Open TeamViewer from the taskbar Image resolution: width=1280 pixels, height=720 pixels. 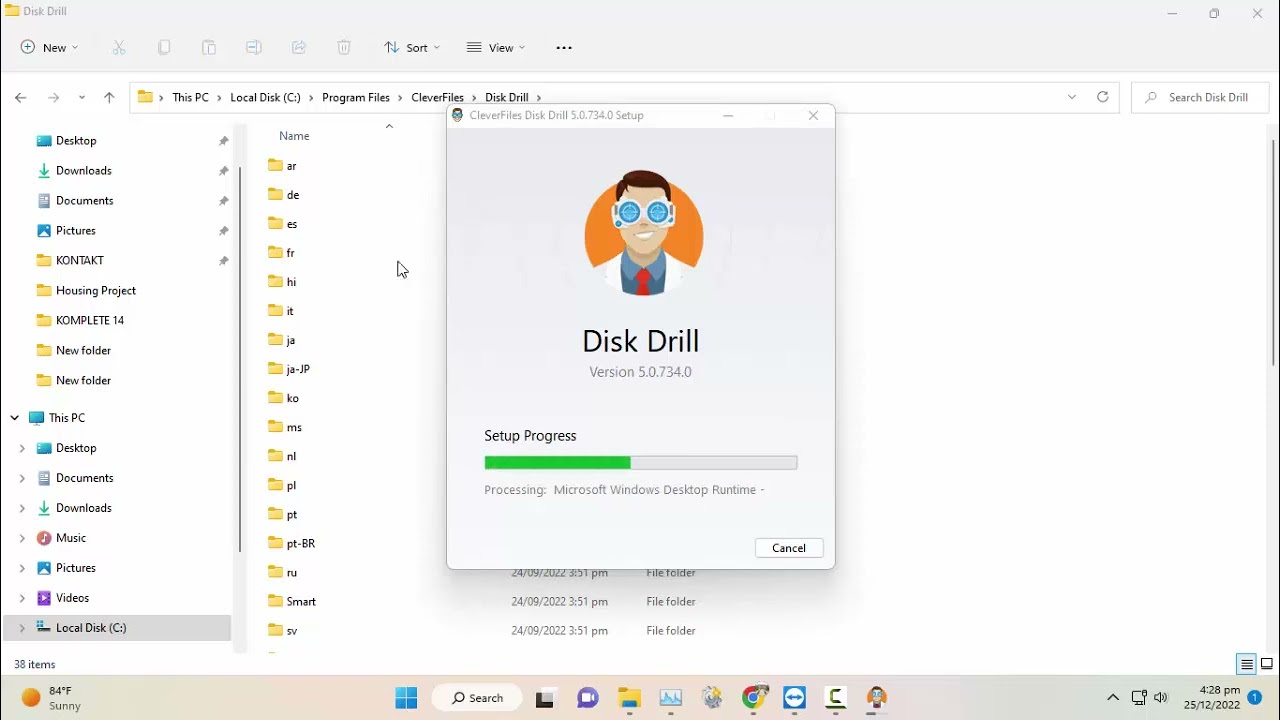point(795,698)
